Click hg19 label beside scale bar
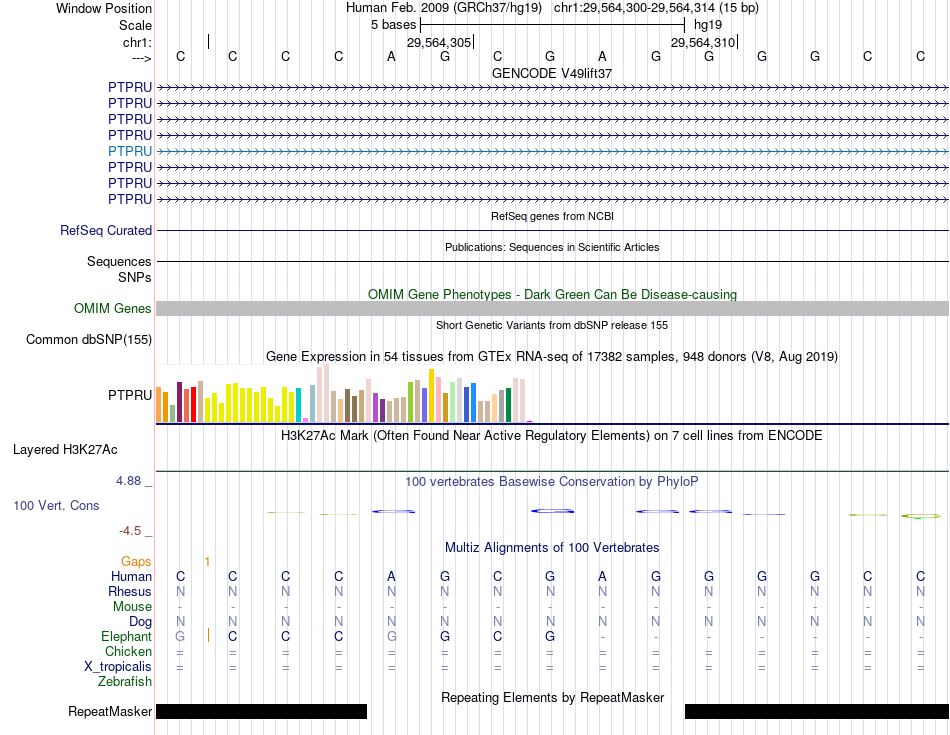Screen dimensions: 950x735 pos(708,25)
